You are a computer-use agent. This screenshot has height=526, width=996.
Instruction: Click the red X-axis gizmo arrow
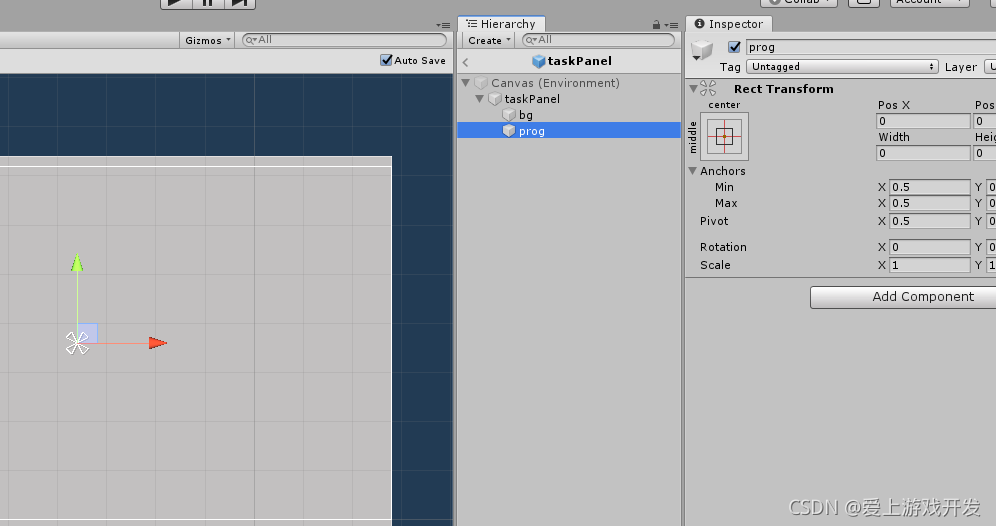click(x=158, y=343)
